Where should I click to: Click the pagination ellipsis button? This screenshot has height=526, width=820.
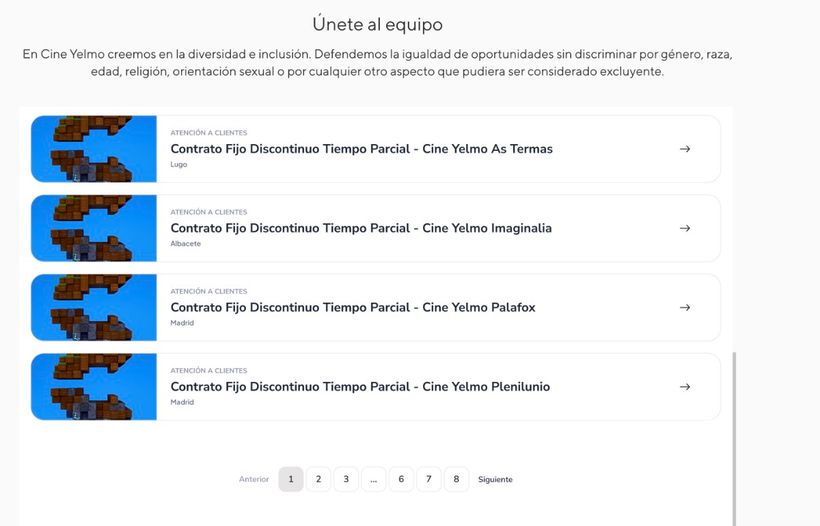coord(373,479)
